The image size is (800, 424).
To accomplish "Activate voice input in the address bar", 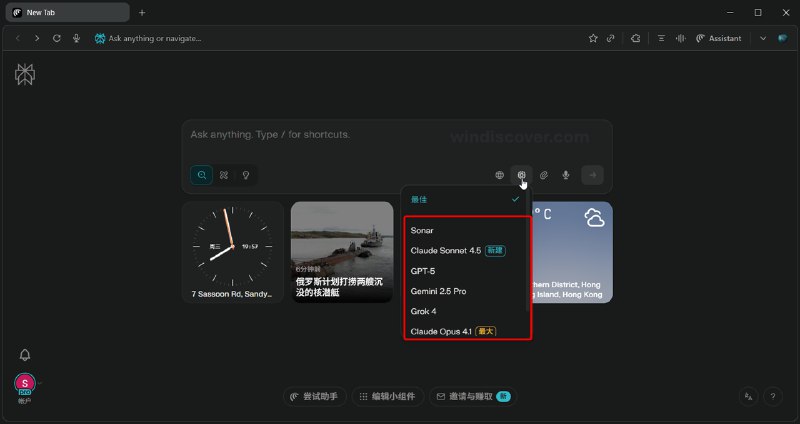I will point(77,38).
